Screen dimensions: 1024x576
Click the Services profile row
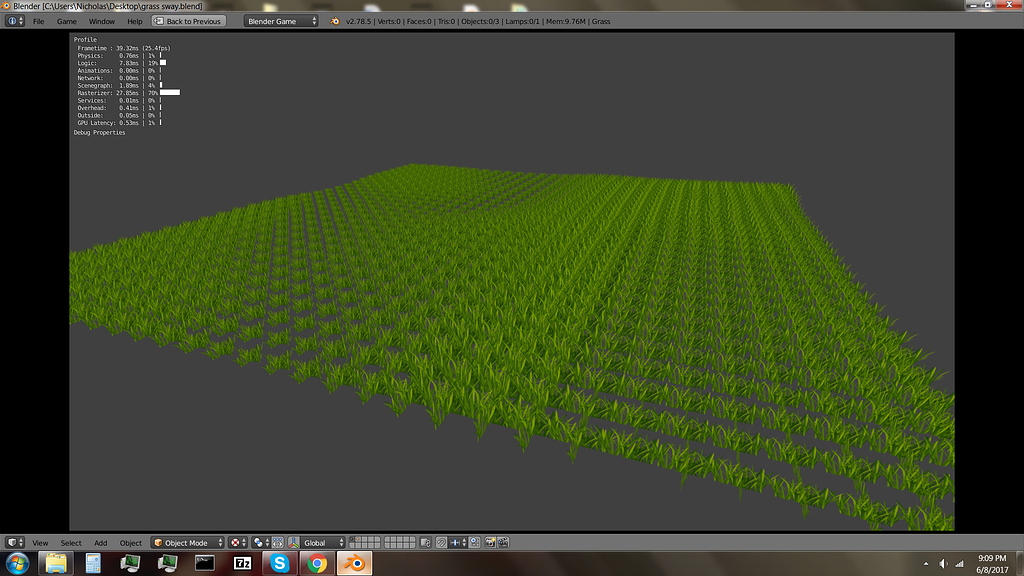pyautogui.click(x=119, y=101)
